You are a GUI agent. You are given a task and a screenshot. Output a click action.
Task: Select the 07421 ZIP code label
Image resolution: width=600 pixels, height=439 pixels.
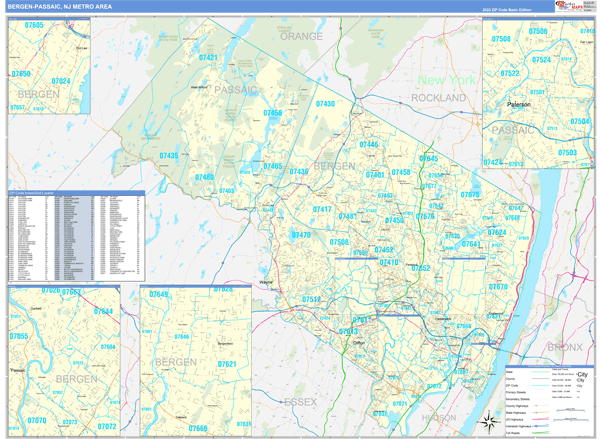(x=208, y=58)
